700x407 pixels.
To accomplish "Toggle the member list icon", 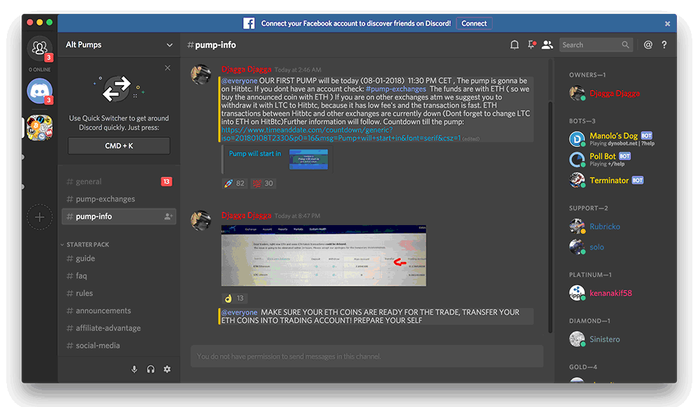I will (547, 45).
